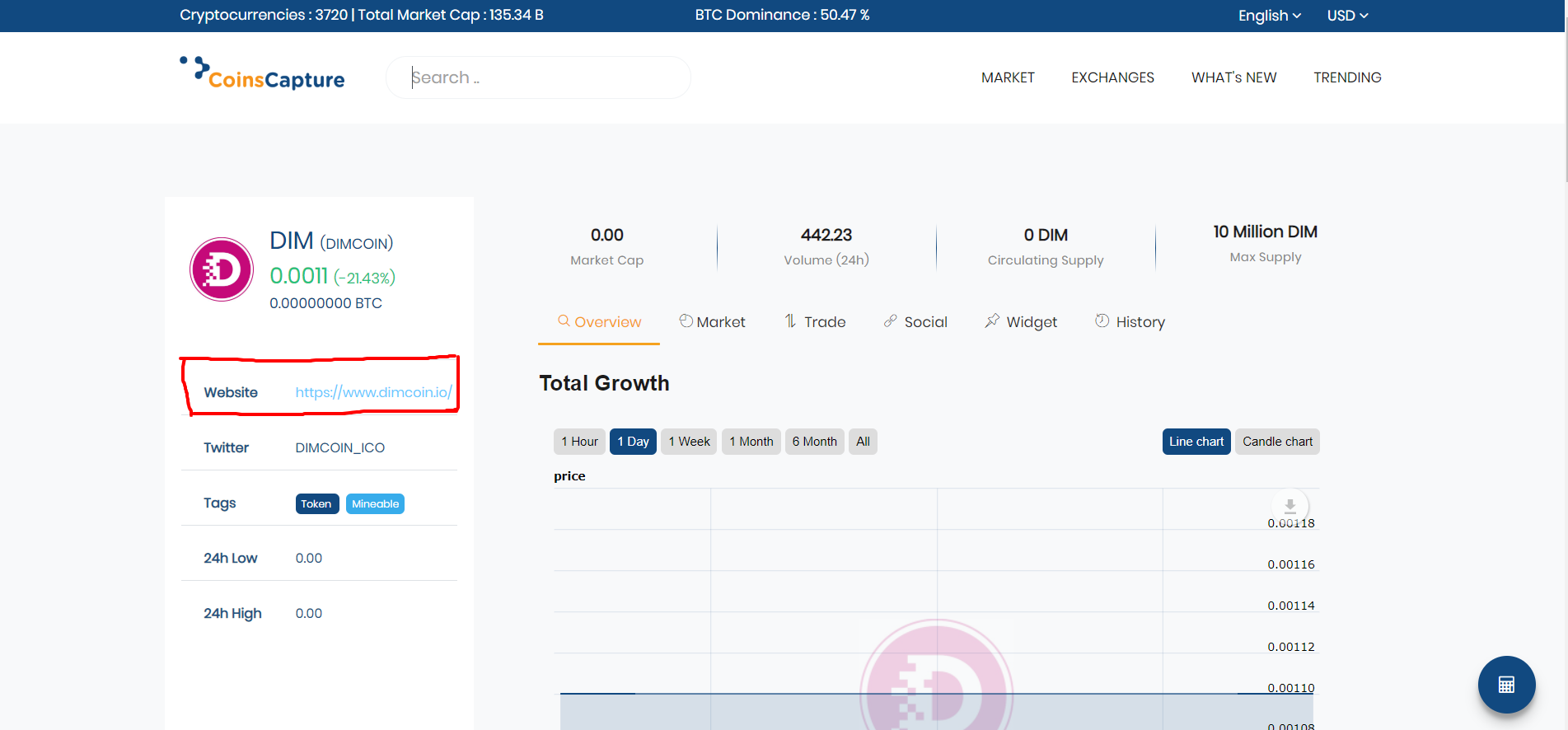Switch to the Market tab

(712, 322)
